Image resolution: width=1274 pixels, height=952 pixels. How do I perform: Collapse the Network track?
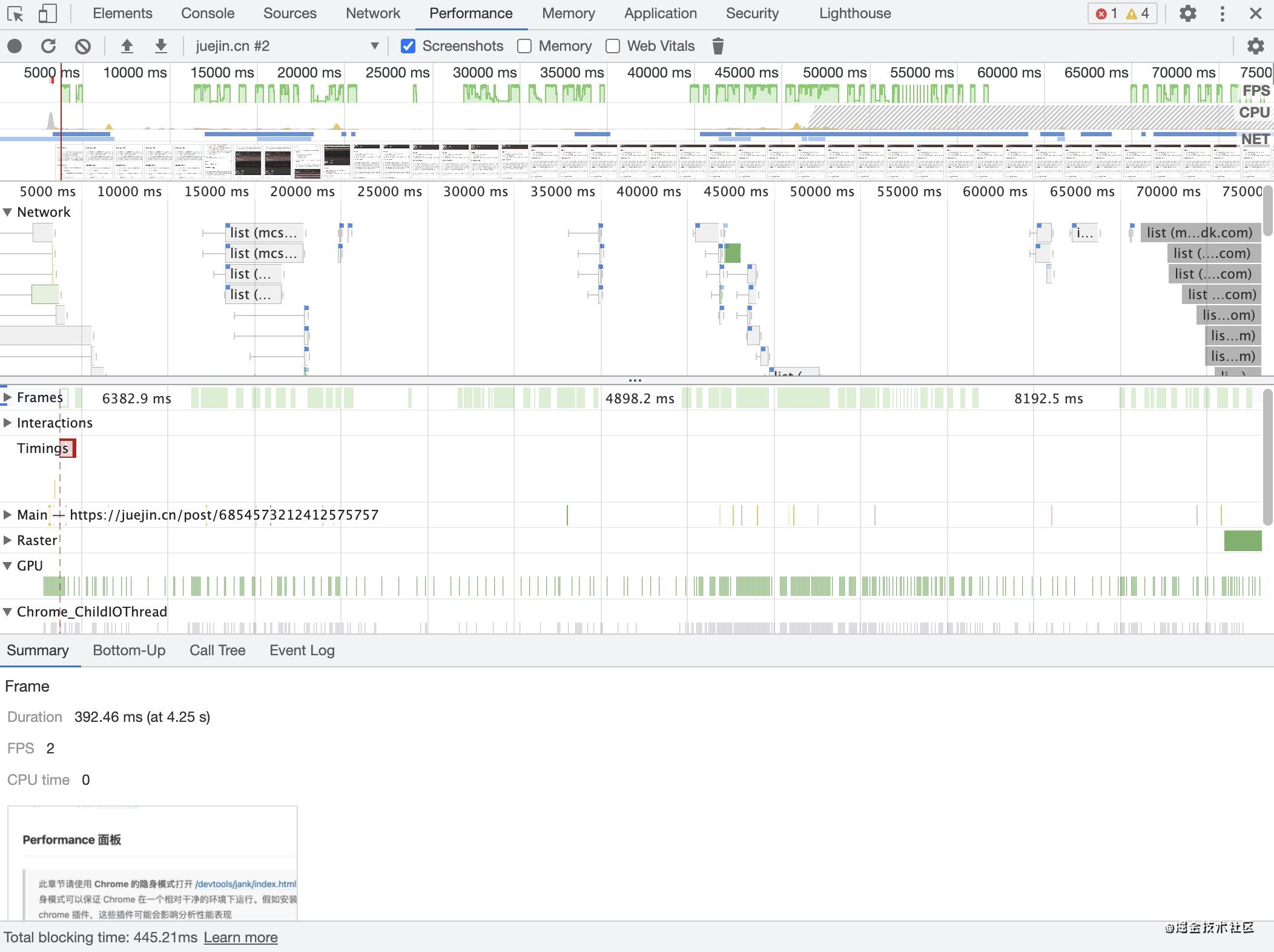tap(7, 212)
